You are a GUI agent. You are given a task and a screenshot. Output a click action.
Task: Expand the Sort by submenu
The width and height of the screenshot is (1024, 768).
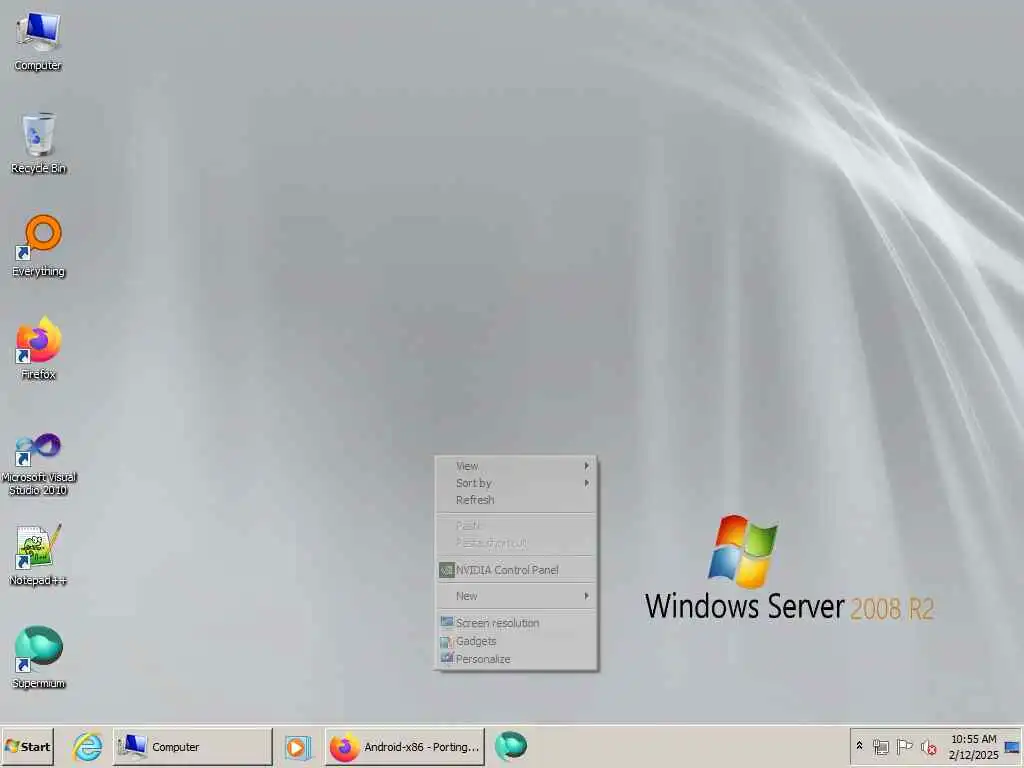coord(516,483)
